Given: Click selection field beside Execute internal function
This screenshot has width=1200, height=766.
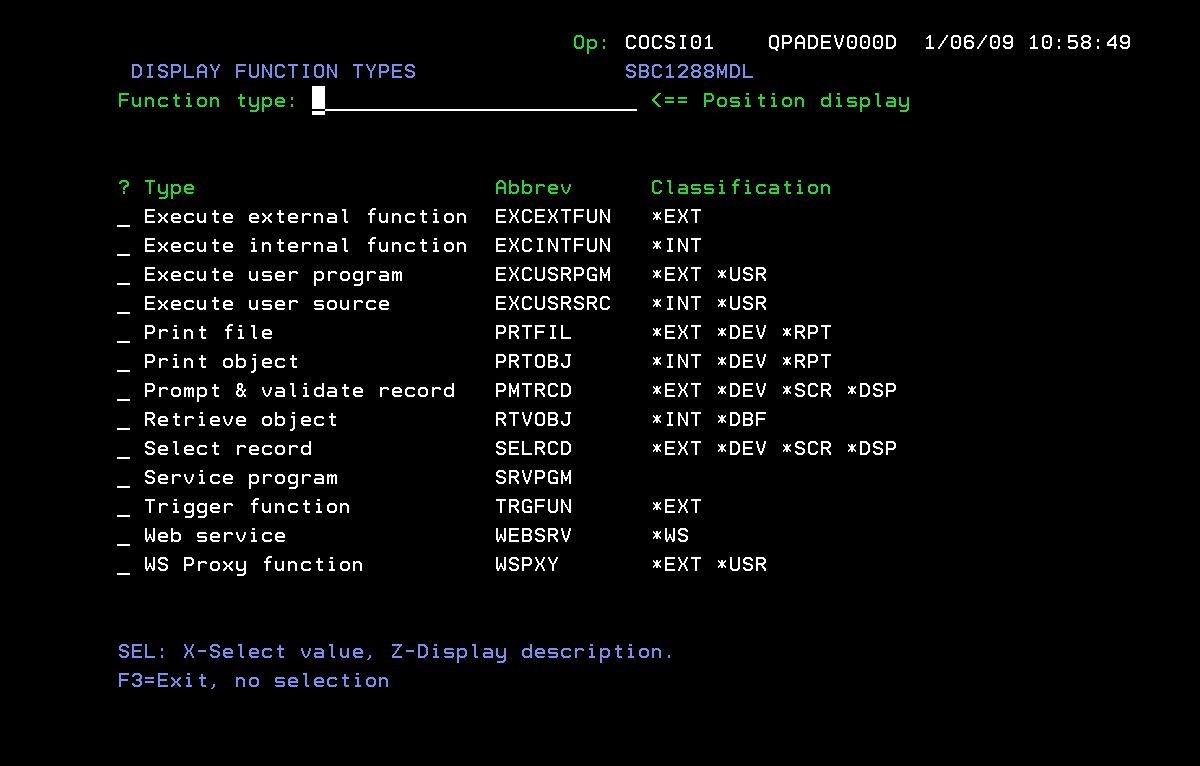Looking at the screenshot, I should [124, 247].
